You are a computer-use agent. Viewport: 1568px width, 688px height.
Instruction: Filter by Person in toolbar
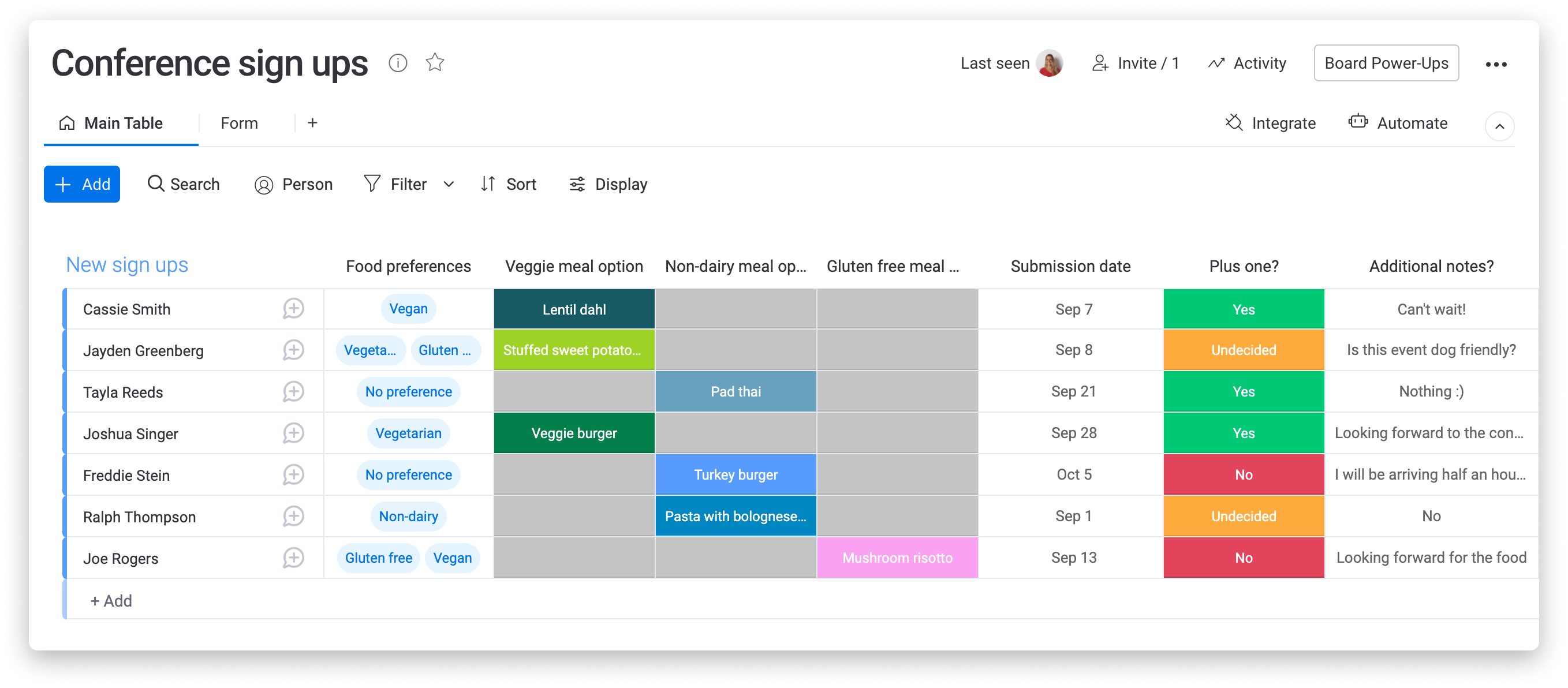click(x=293, y=184)
